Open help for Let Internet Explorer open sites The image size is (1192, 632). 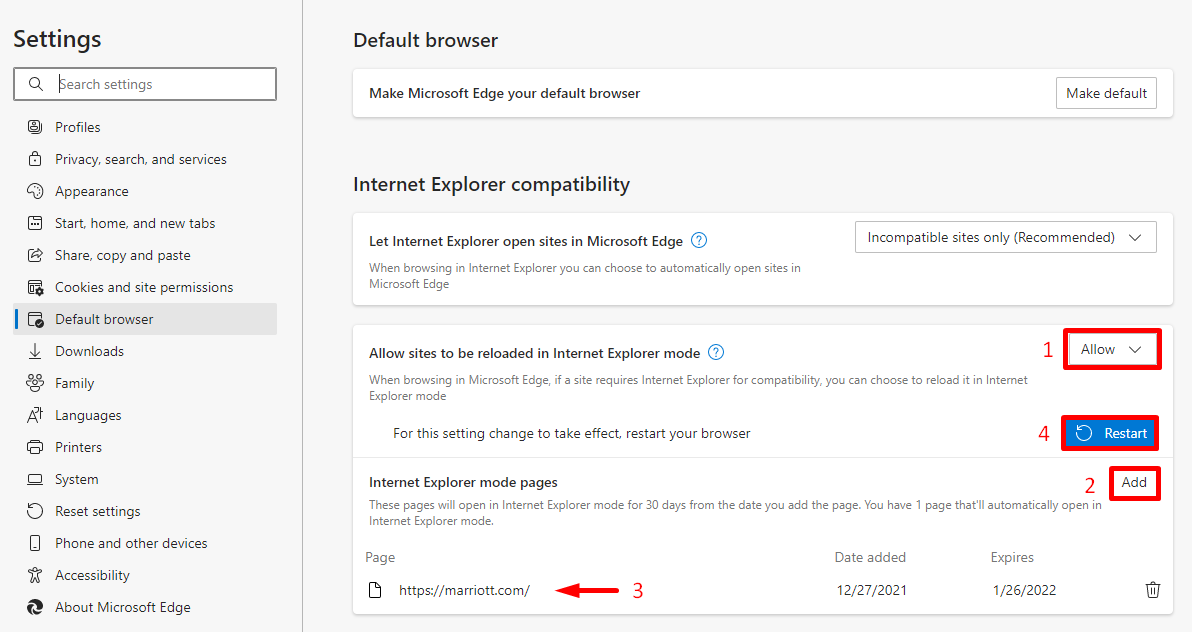pyautogui.click(x=699, y=240)
